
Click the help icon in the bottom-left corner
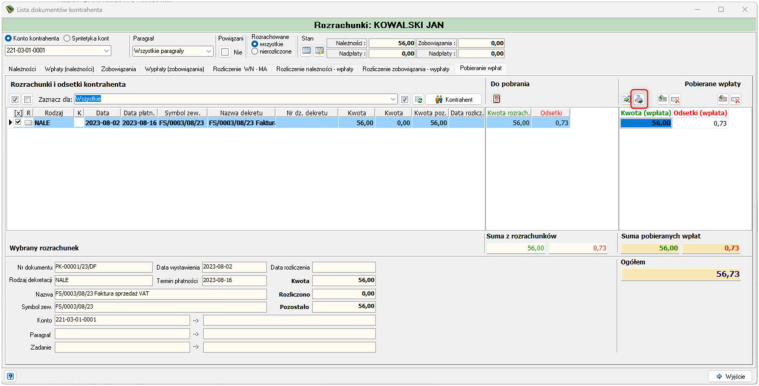(x=10, y=376)
